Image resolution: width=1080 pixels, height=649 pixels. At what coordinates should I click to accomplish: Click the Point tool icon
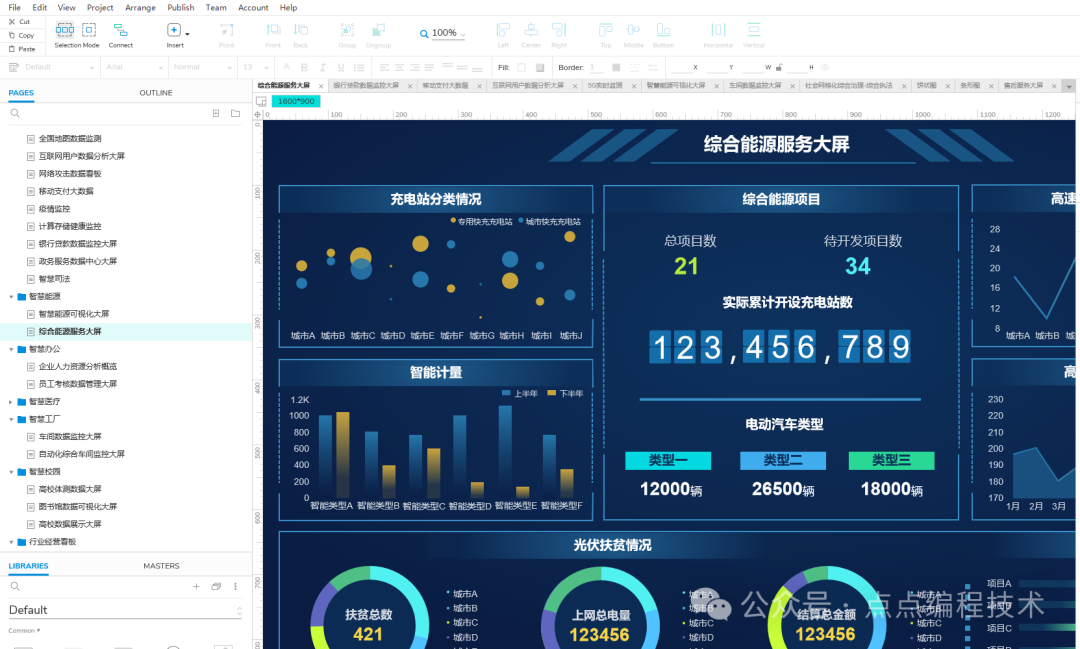click(226, 30)
